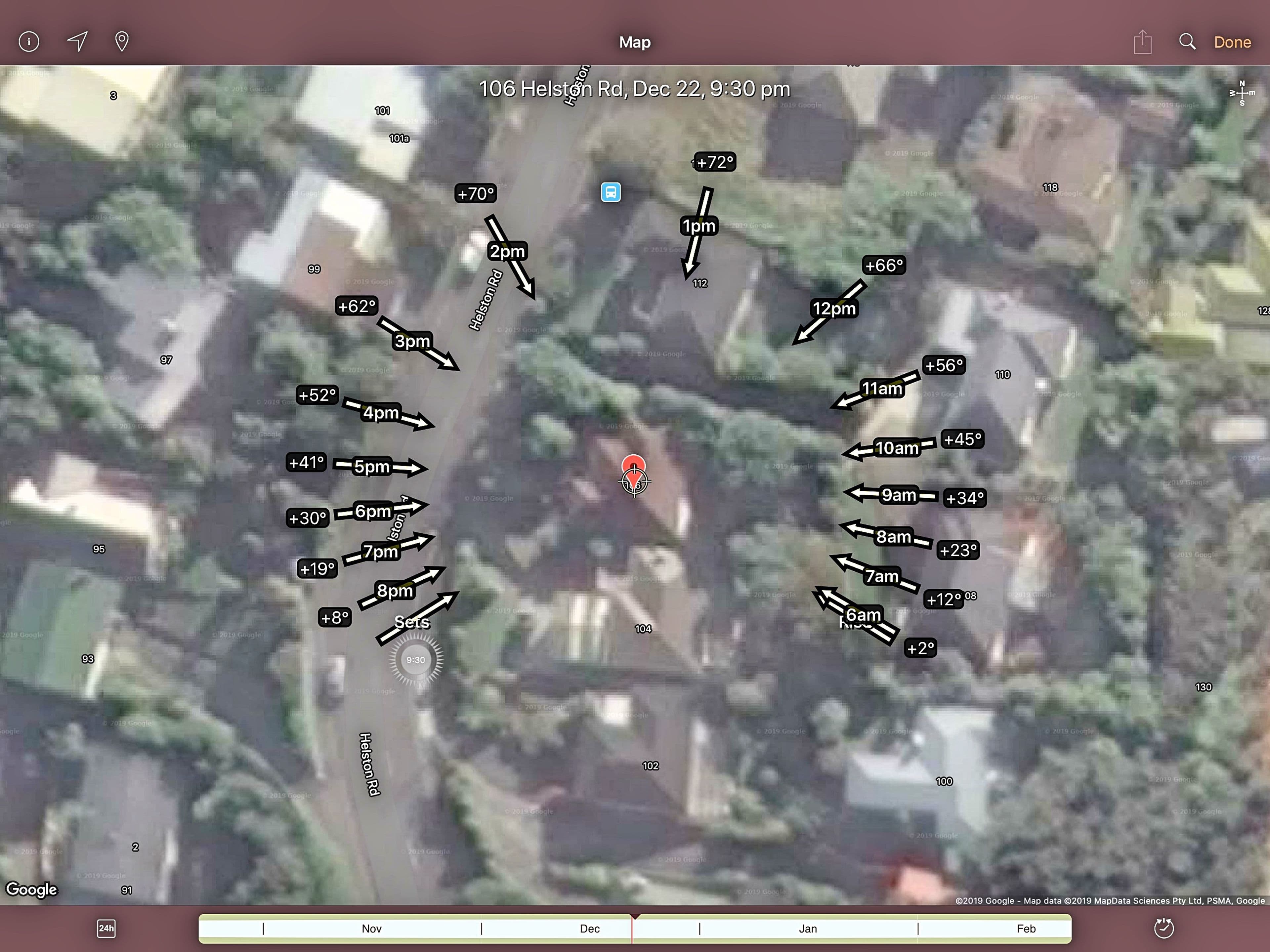Toggle the 24h view button
Viewport: 1270px width, 952px height.
pos(106,929)
